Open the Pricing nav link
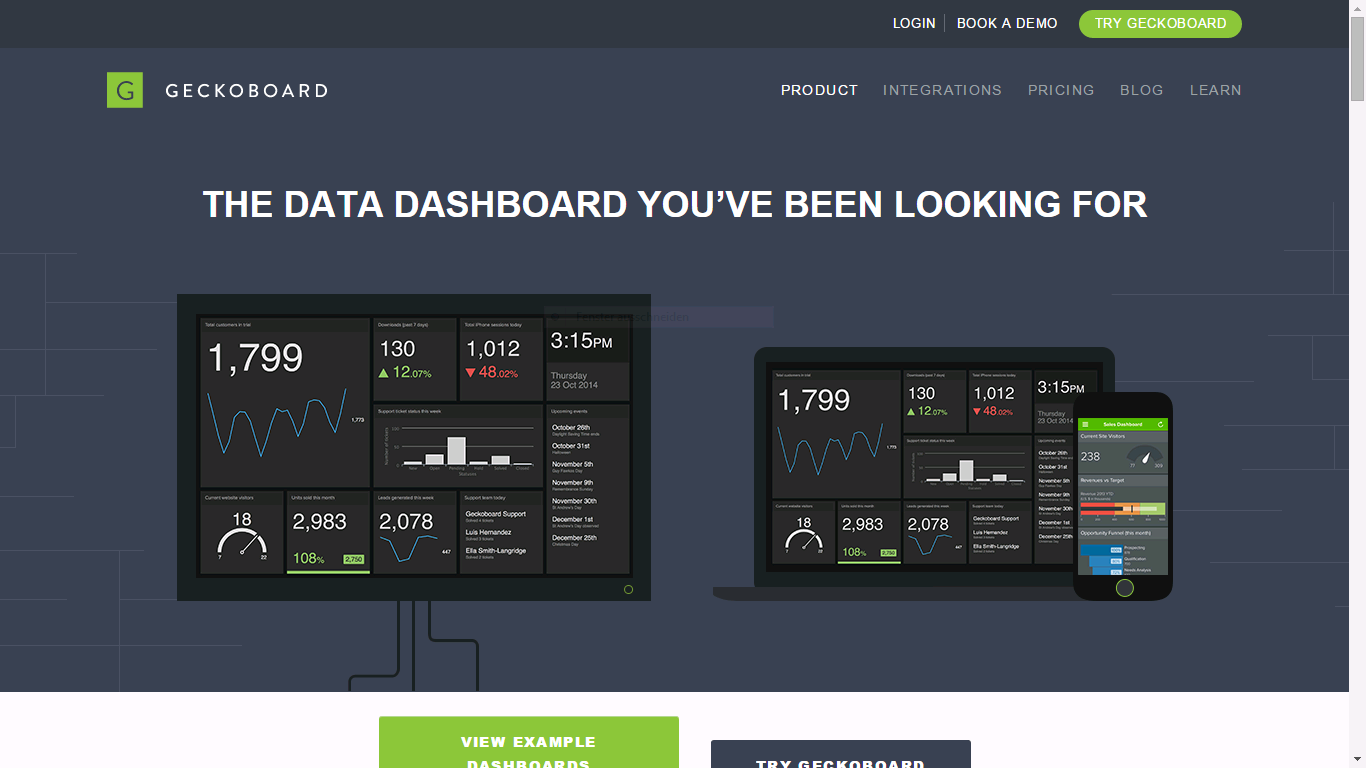 (1061, 90)
